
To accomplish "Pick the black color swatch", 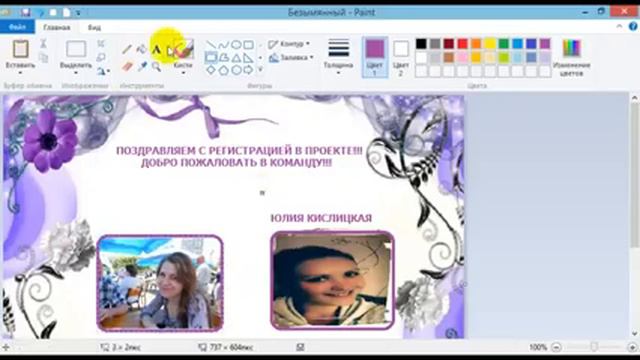I will [421, 43].
